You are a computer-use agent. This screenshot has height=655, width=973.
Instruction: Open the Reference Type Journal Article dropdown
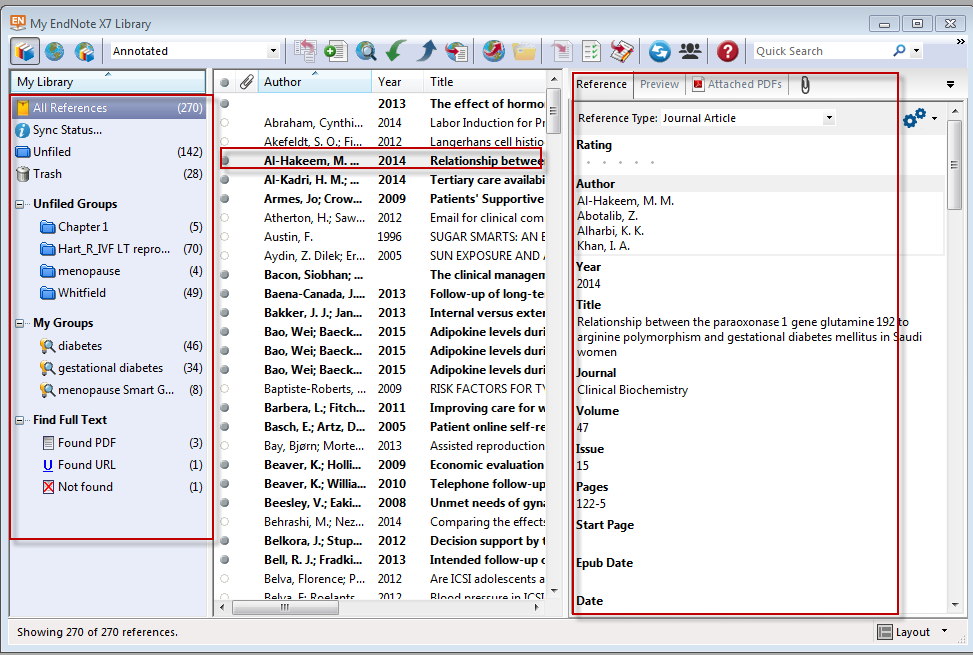[829, 118]
